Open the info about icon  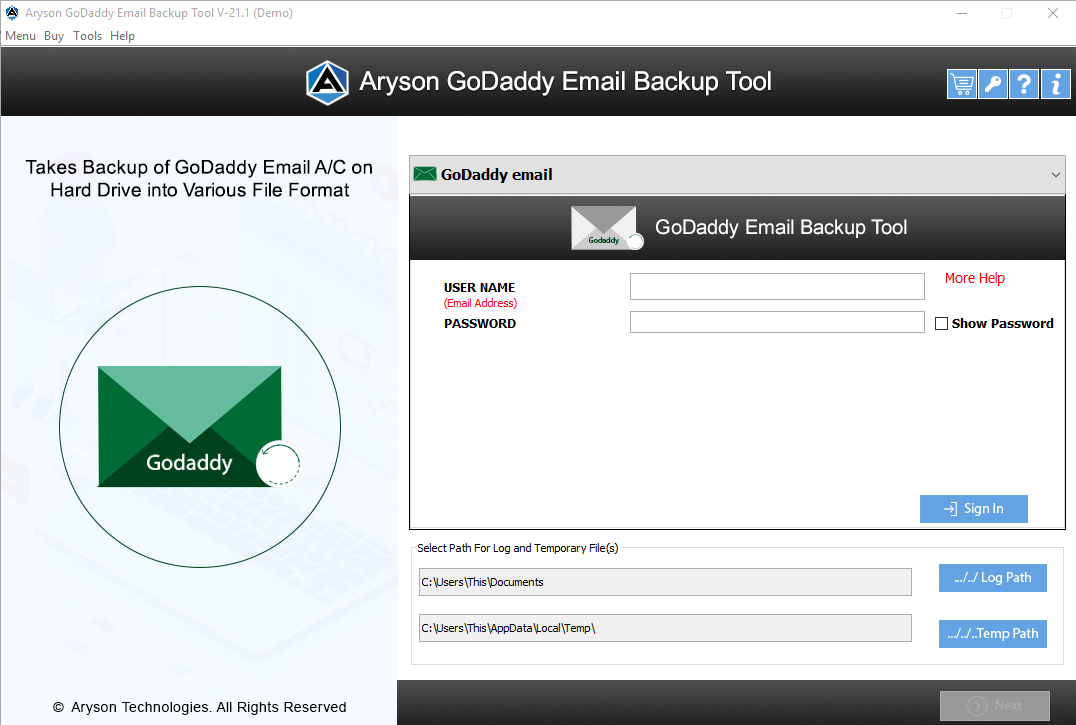tap(1055, 84)
